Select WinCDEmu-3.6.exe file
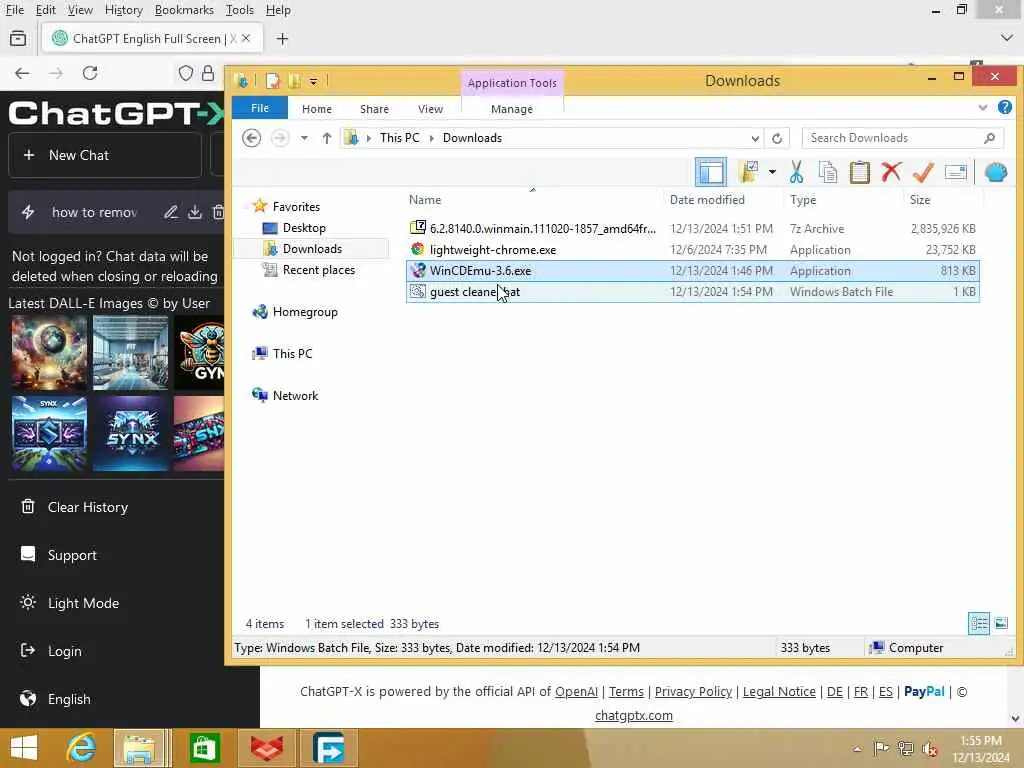Screen dimensions: 1024x768 pyautogui.click(x=693, y=270)
